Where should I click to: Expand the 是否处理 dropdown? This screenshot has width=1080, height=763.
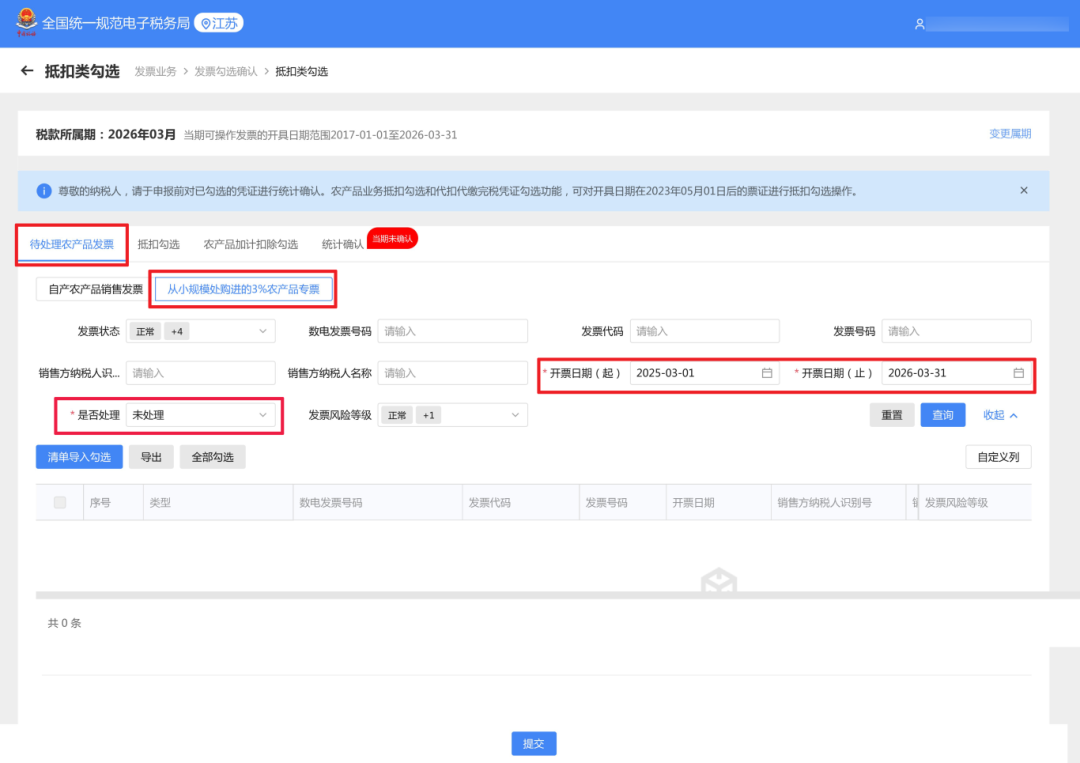(x=262, y=415)
